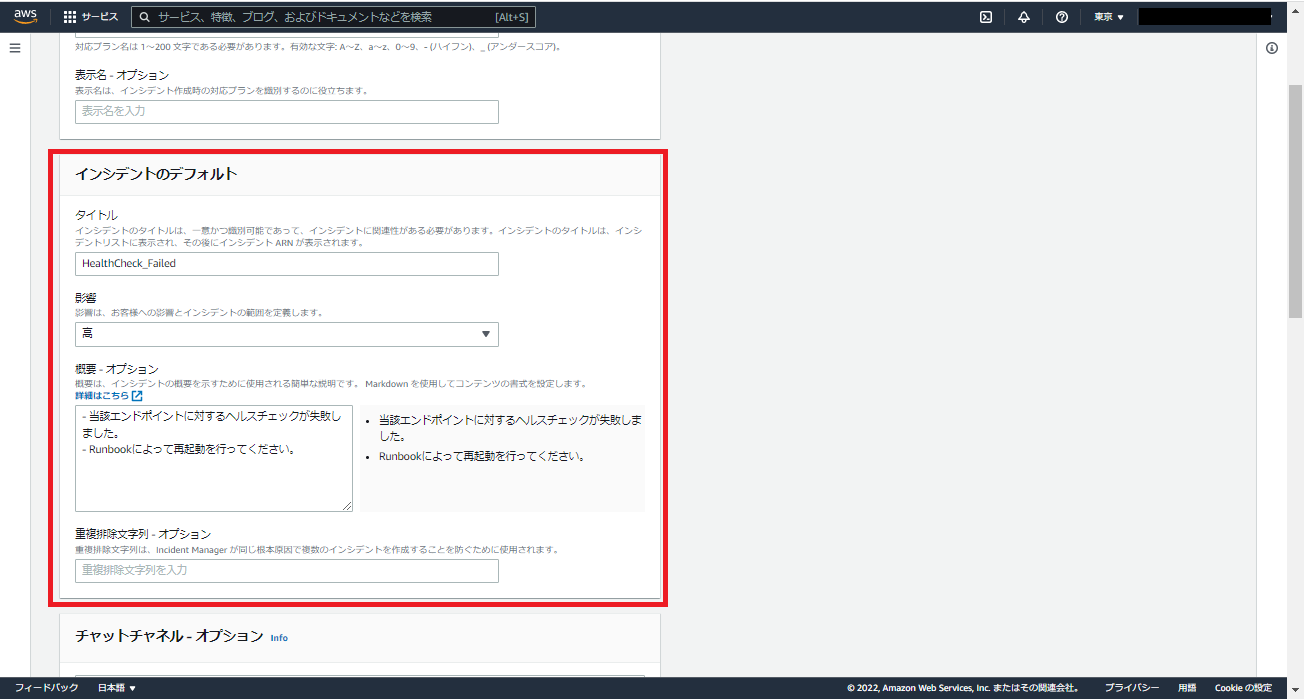The image size is (1304, 699).
Task: Open the Info link beside チャットチャネル
Action: (279, 637)
